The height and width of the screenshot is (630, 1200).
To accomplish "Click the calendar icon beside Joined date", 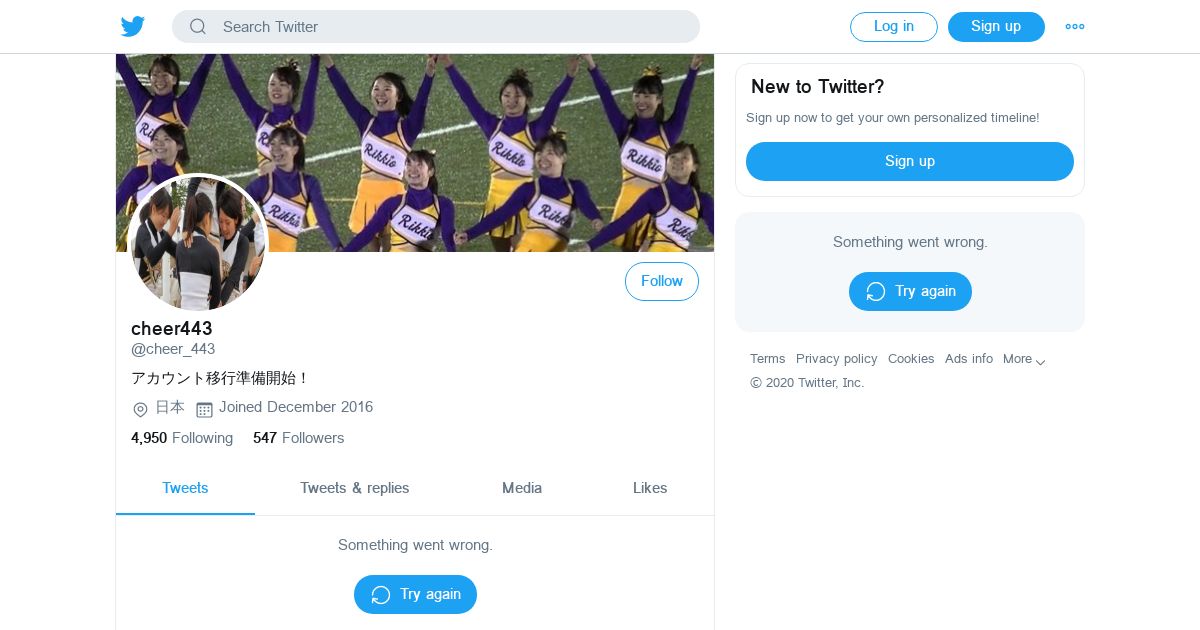I will tap(204, 409).
